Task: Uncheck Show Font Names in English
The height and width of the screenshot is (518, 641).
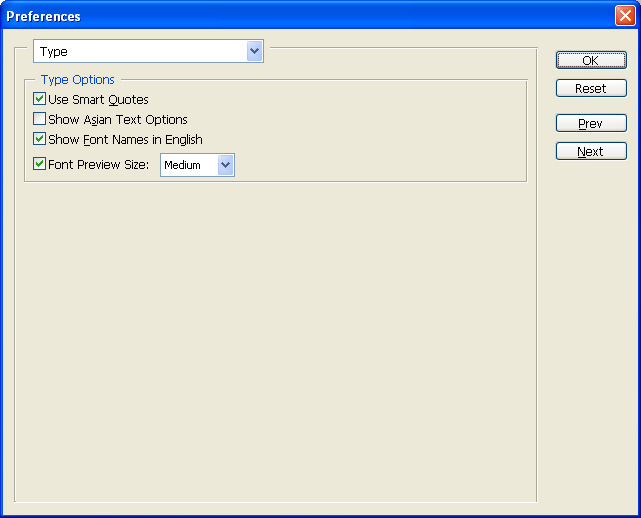Action: tap(39, 139)
